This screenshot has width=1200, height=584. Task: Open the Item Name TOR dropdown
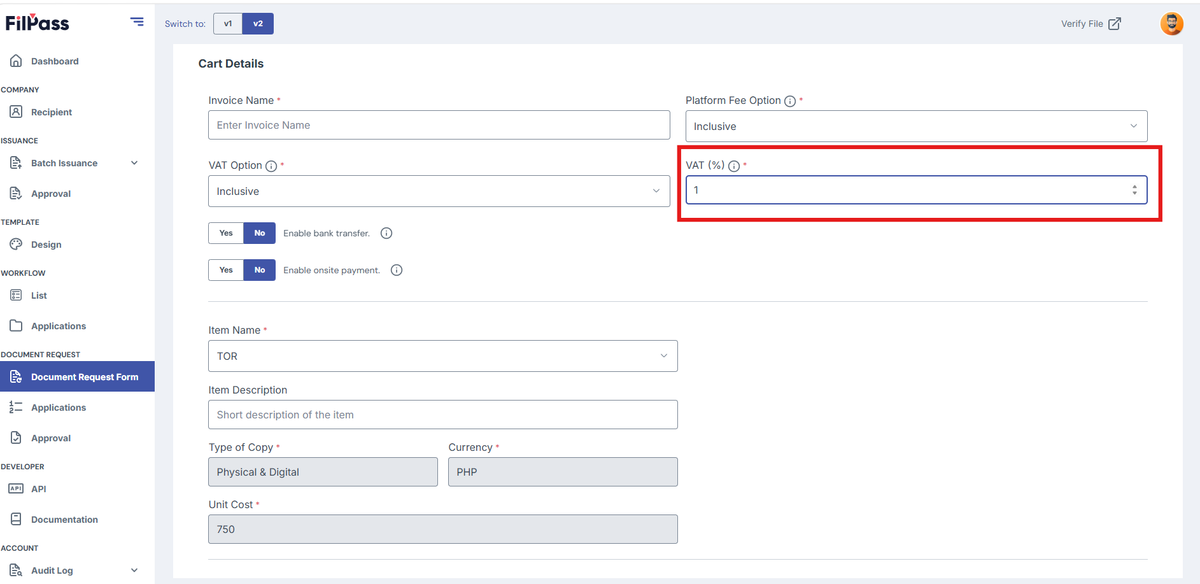point(443,356)
